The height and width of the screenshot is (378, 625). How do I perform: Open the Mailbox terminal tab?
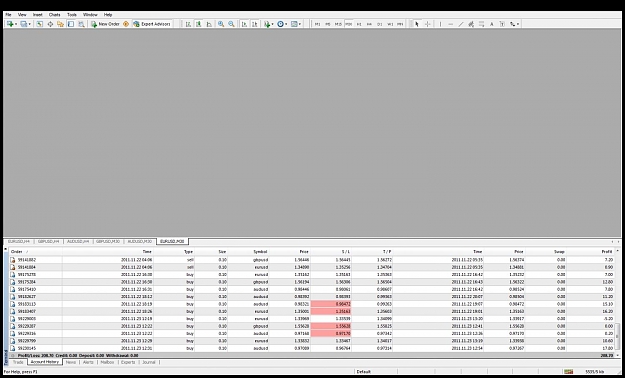click(107, 362)
